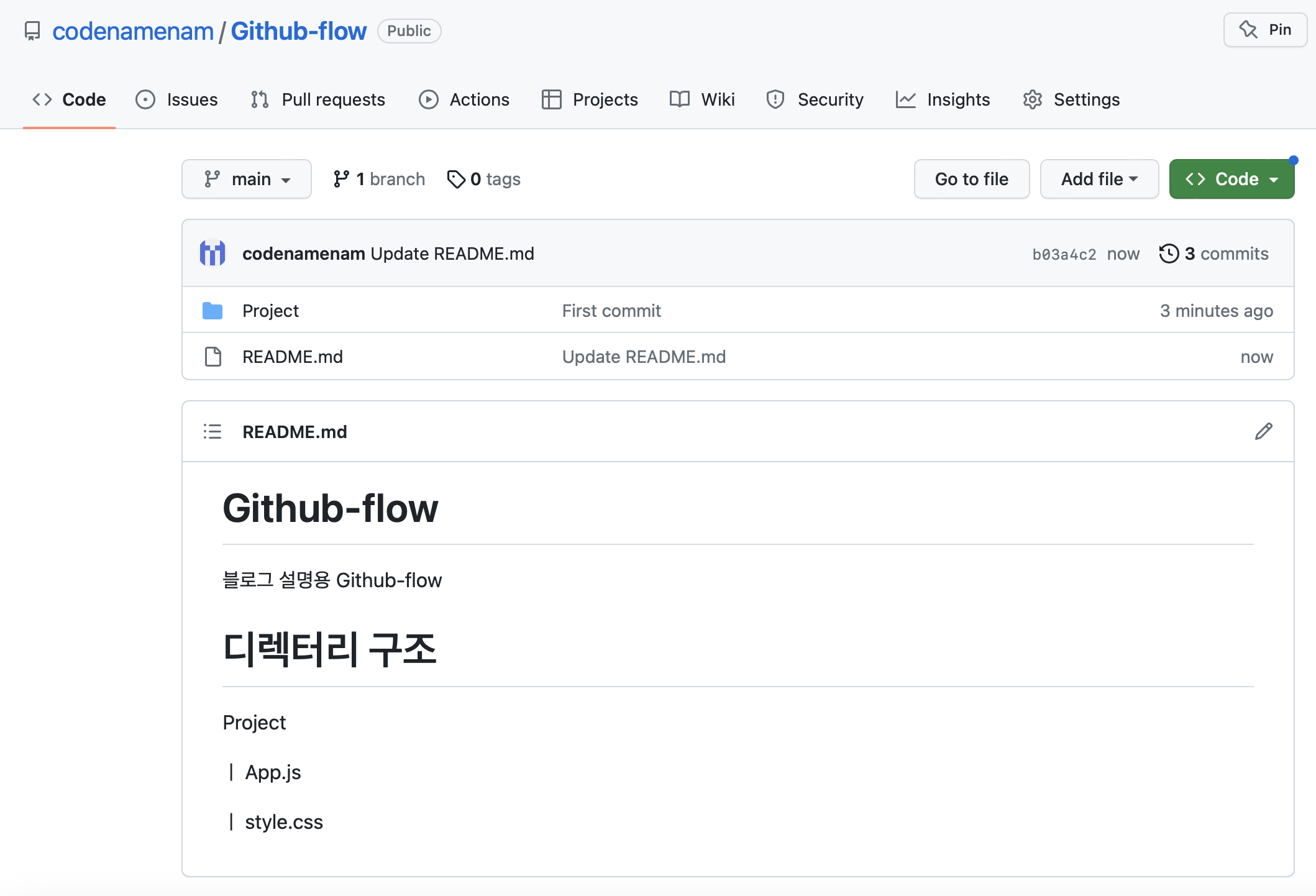
Task: Click the Github-flow README heading
Action: click(331, 508)
